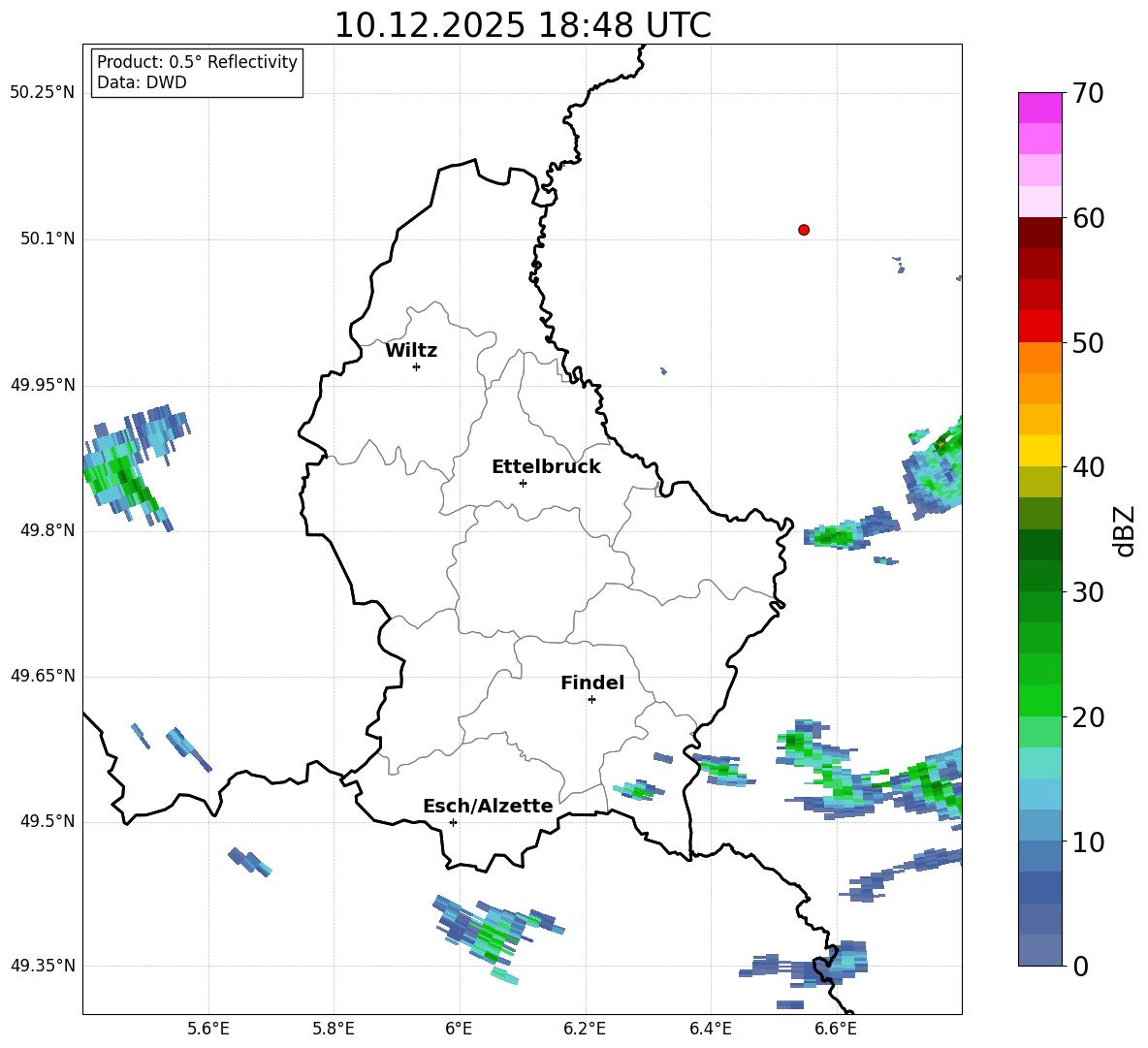The width and height of the screenshot is (1148, 1048).
Task: Click the 49.5°N latitude label
Action: 48,822
